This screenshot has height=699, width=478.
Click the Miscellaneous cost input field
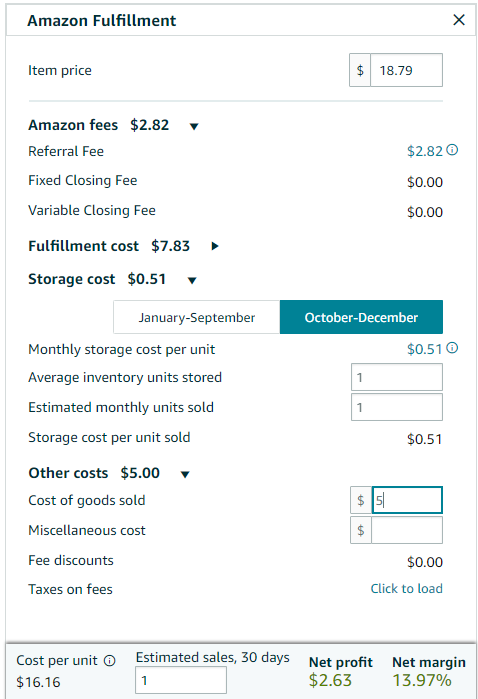click(x=407, y=530)
